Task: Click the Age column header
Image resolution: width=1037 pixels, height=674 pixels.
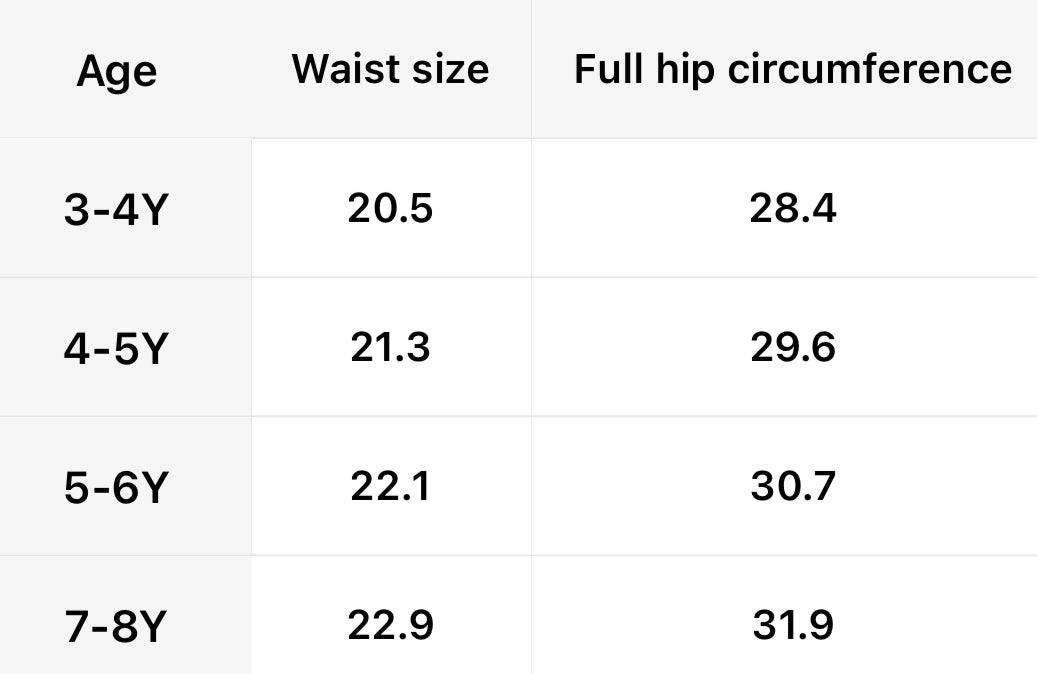Action: click(x=116, y=71)
